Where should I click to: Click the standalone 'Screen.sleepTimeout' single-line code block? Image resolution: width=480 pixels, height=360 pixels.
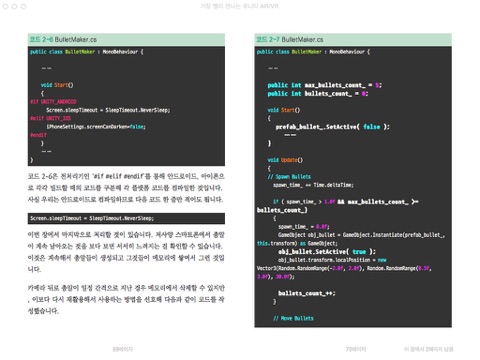126,218
